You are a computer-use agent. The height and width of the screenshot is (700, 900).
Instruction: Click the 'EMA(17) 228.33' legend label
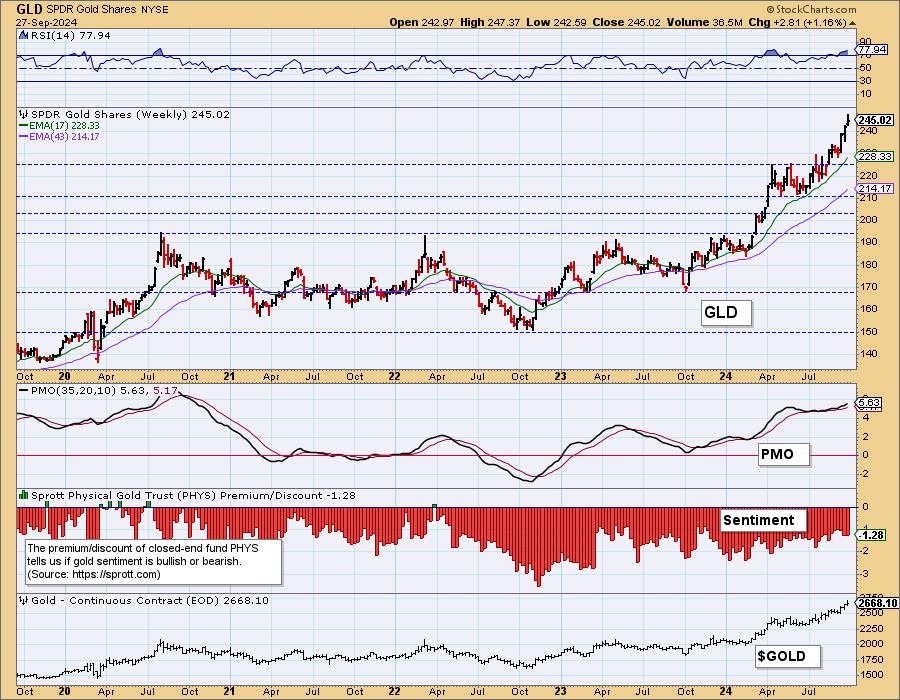[x=64, y=126]
